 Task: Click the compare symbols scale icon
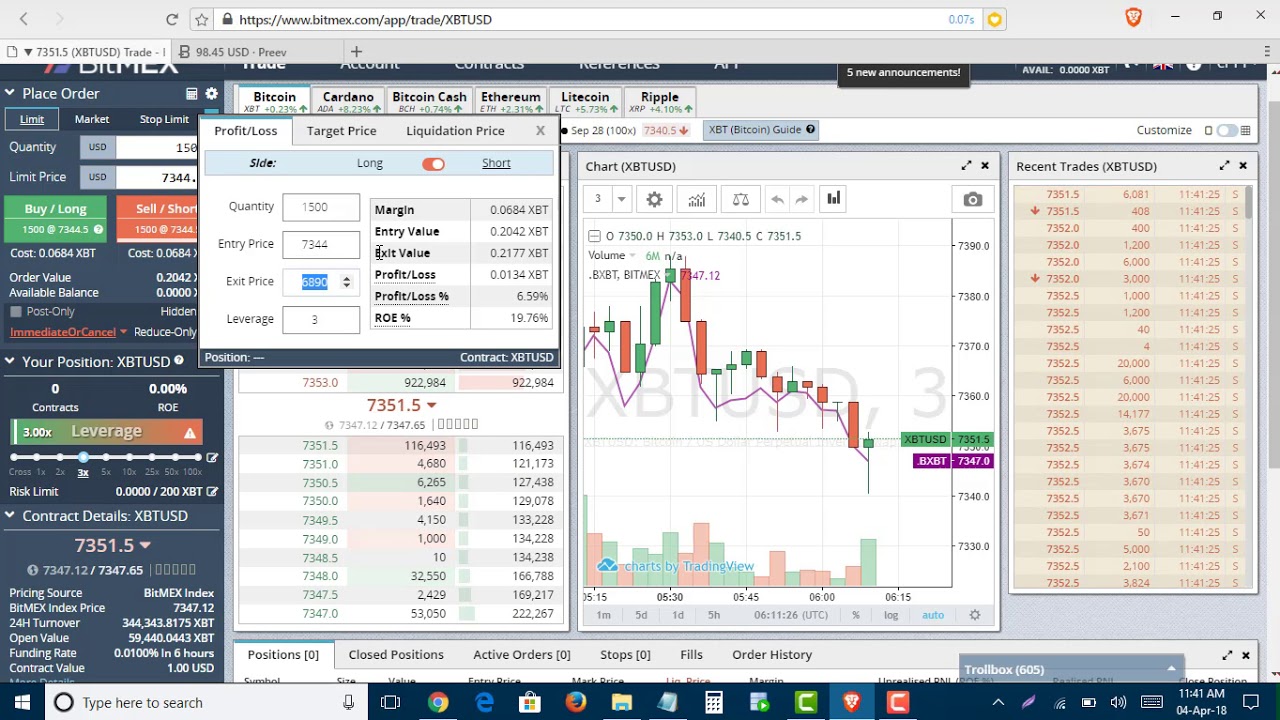pyautogui.click(x=740, y=199)
